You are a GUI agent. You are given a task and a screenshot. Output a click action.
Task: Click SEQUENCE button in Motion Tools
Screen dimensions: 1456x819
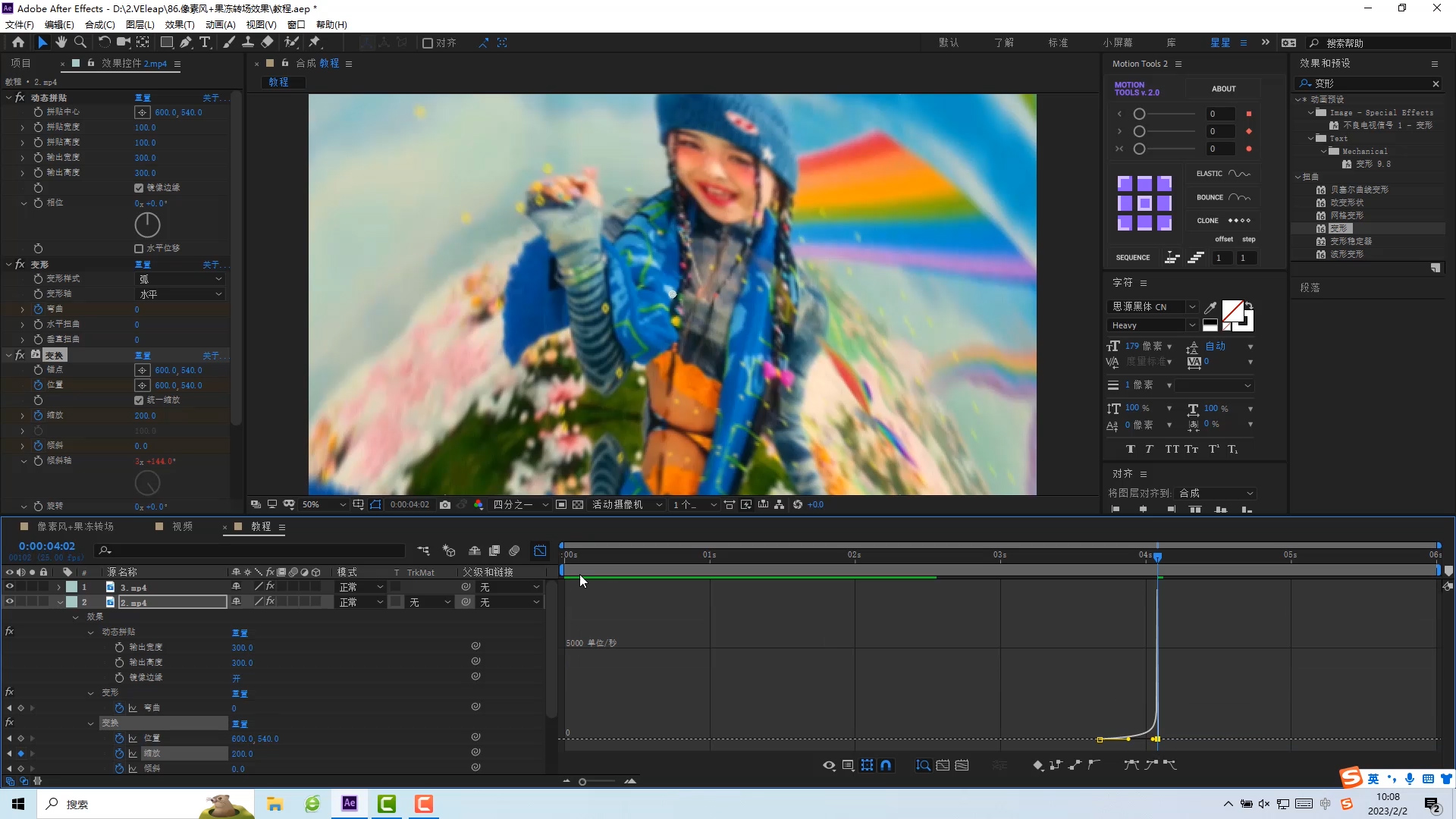[1133, 258]
